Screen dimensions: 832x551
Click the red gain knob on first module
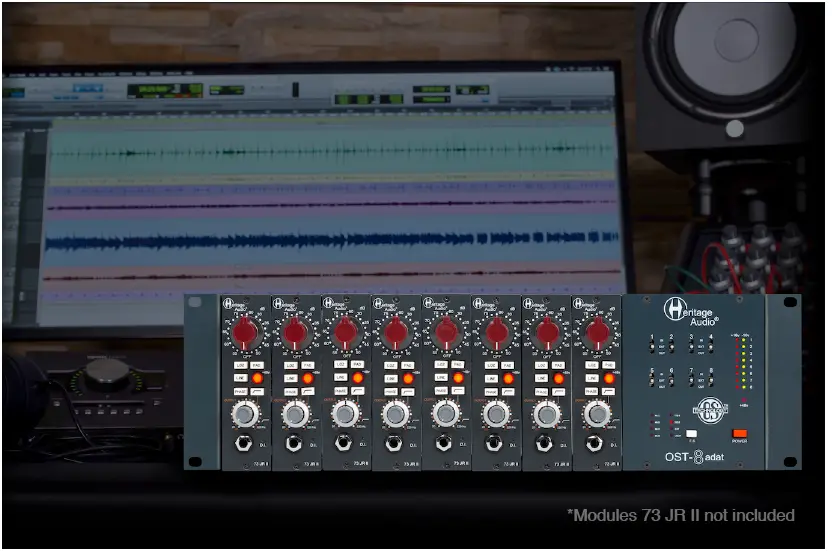coord(245,333)
